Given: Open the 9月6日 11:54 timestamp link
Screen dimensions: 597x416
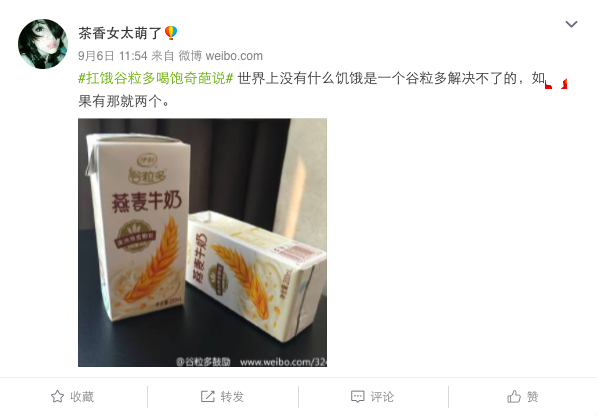Looking at the screenshot, I should coord(113,56).
